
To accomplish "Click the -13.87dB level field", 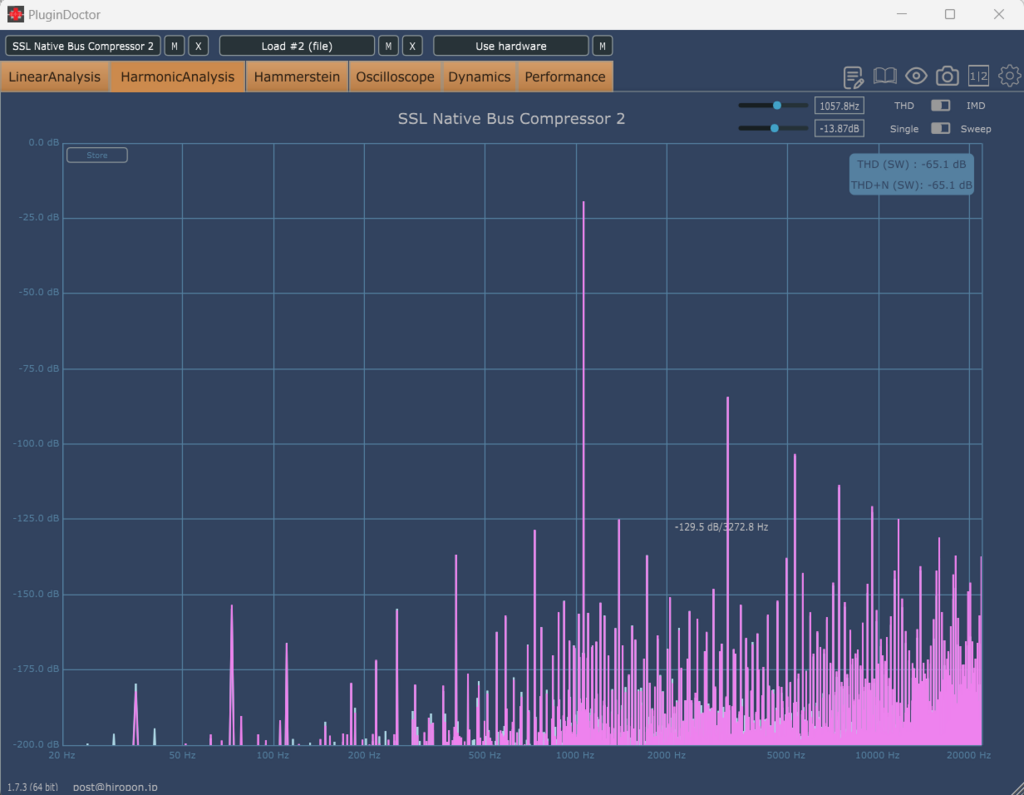I will click(x=839, y=128).
